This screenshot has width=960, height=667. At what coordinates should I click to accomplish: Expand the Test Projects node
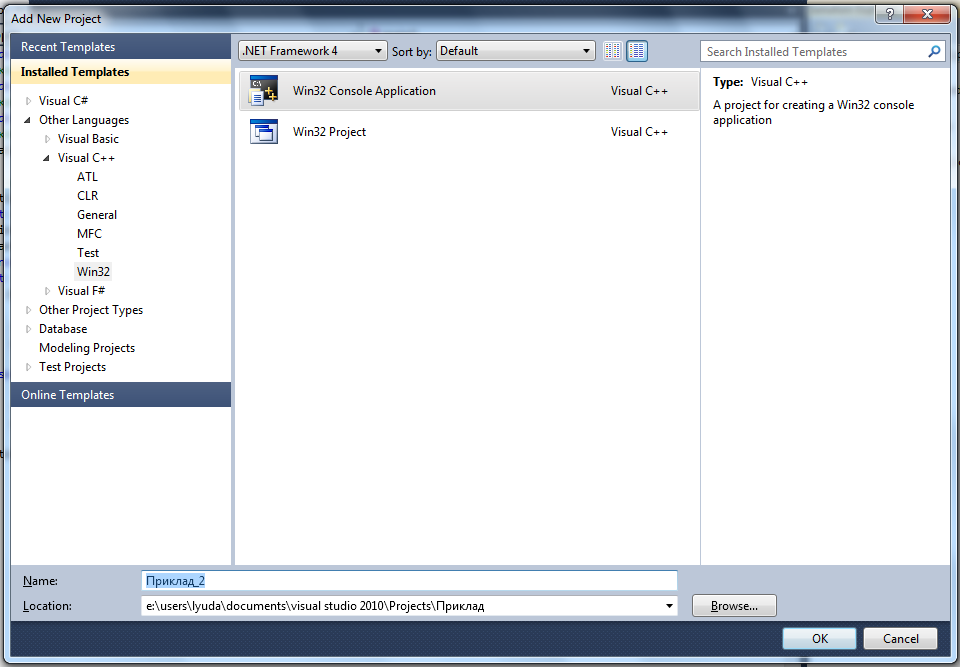click(28, 367)
